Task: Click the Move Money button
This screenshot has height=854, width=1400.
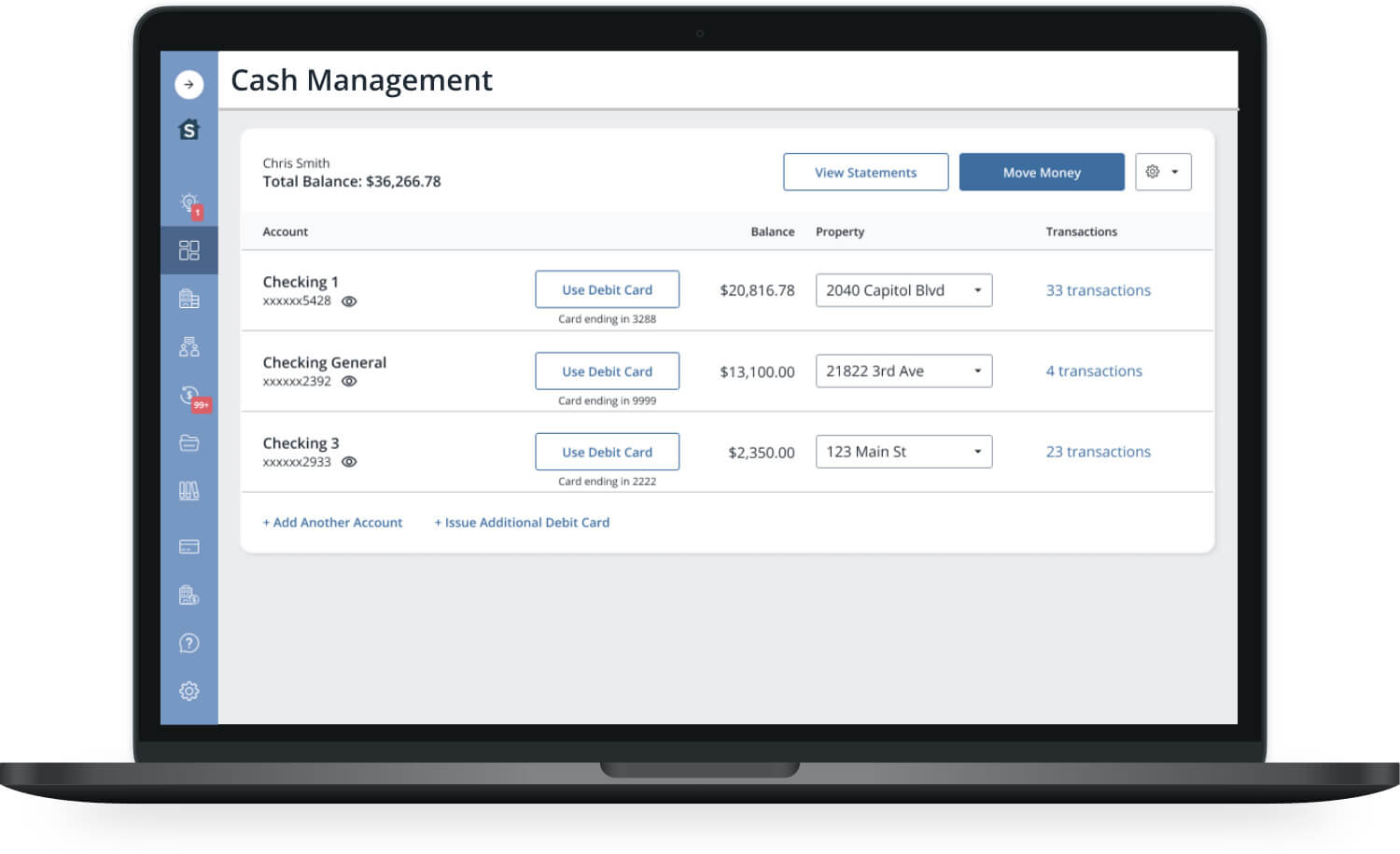Action: pos(1041,173)
